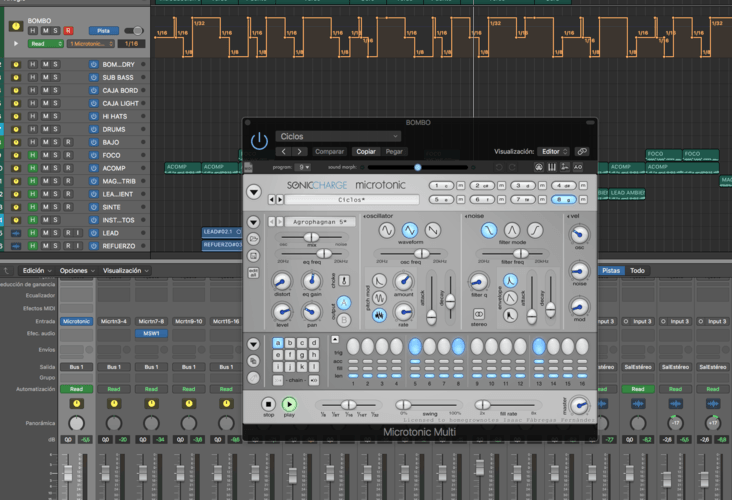Click the plugin link chain icon
The width and height of the screenshot is (732, 500).
(582, 151)
